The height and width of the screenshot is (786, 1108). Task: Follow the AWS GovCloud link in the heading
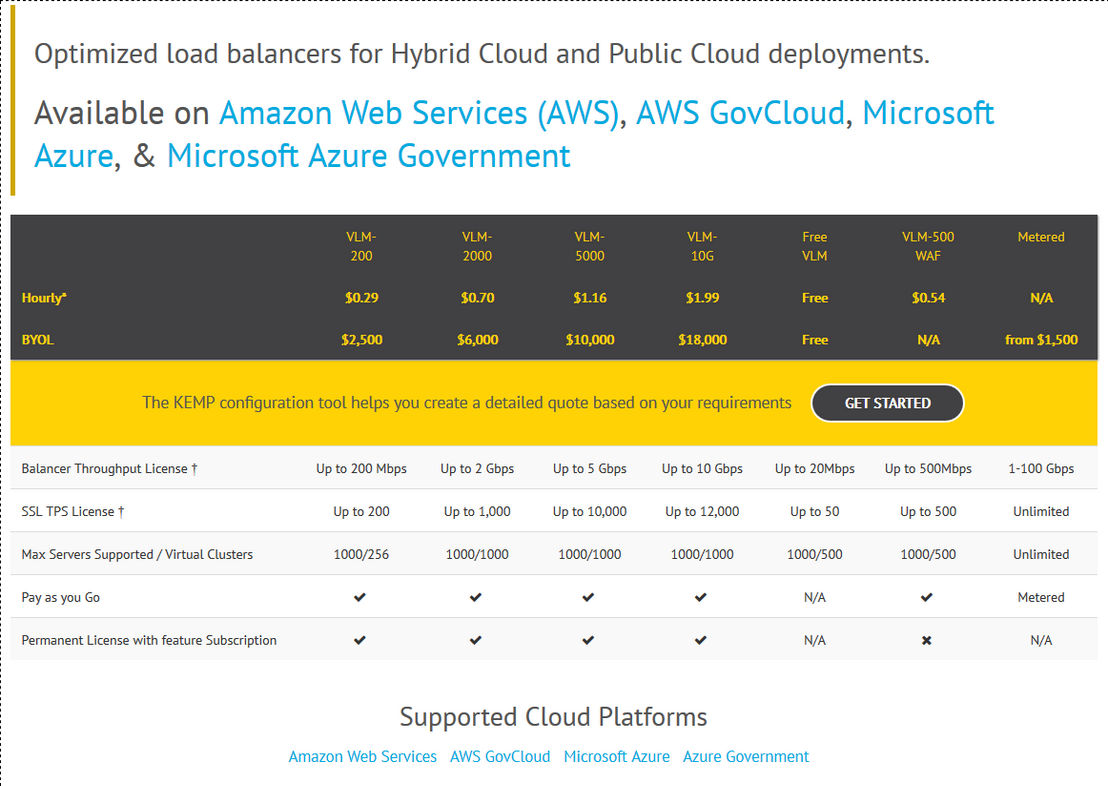[741, 113]
